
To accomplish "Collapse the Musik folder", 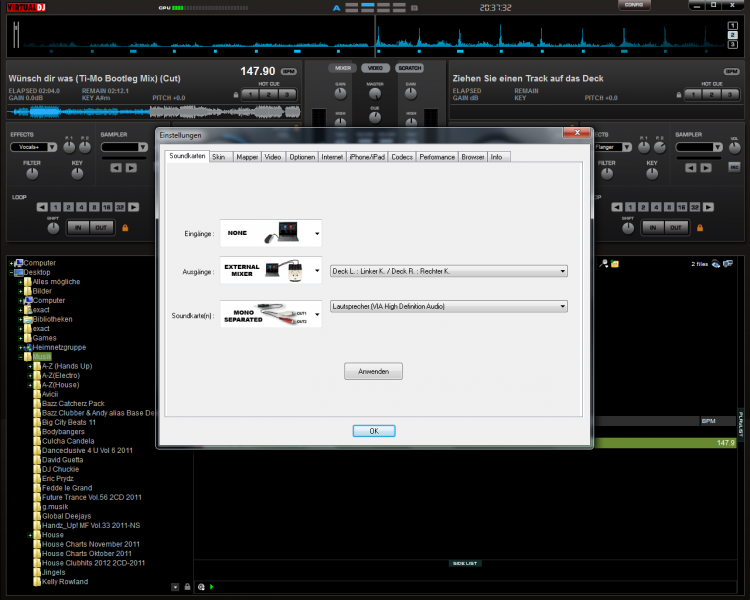I will 21,357.
